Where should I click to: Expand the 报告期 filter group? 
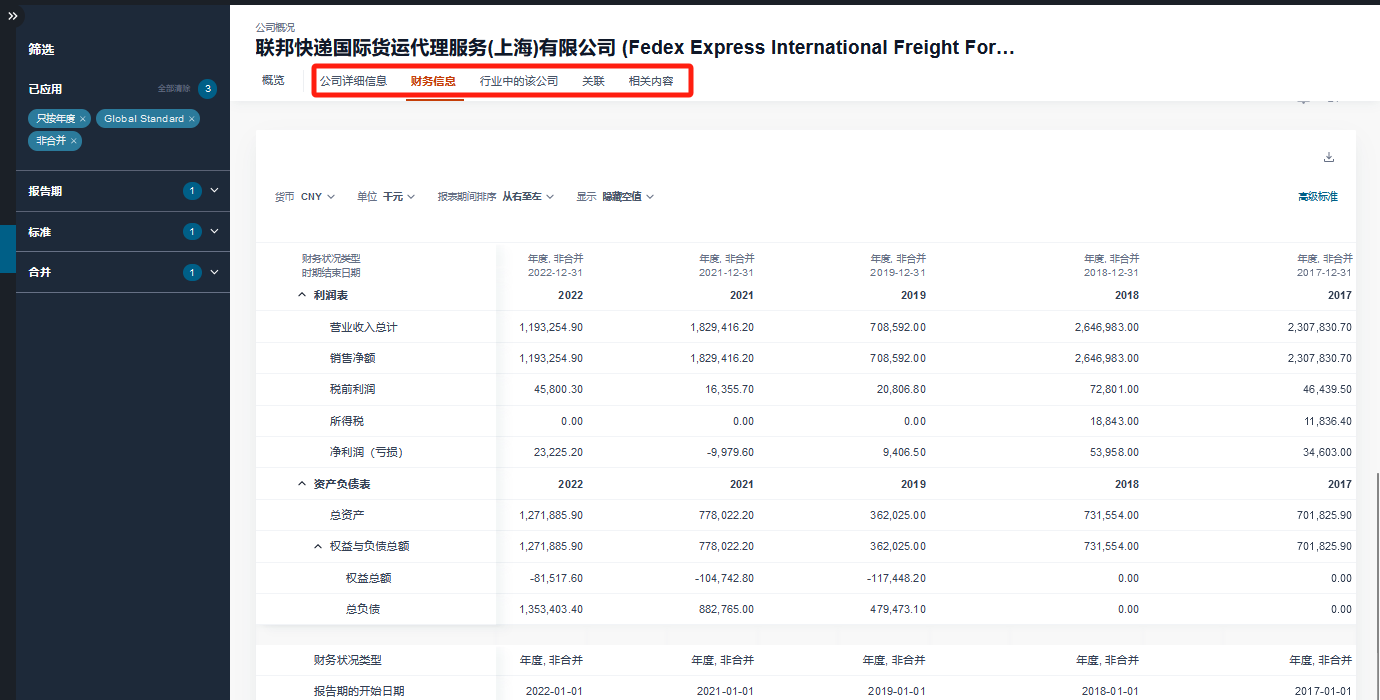coord(214,191)
